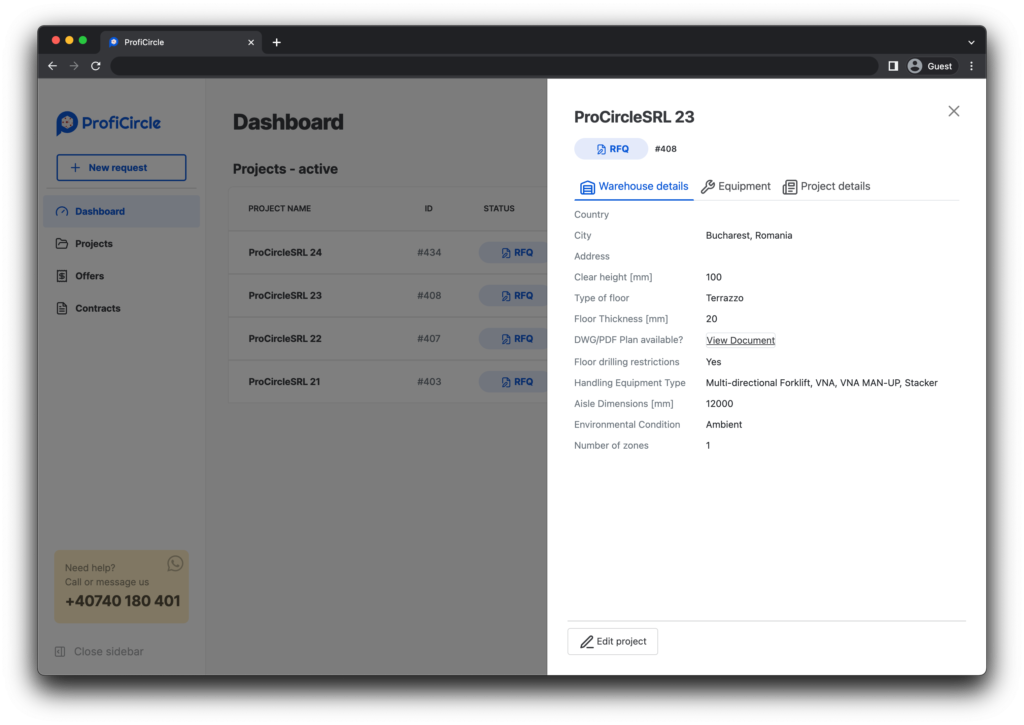Close the ProfiCircle browser tab
The height and width of the screenshot is (725, 1024).
[x=251, y=42]
